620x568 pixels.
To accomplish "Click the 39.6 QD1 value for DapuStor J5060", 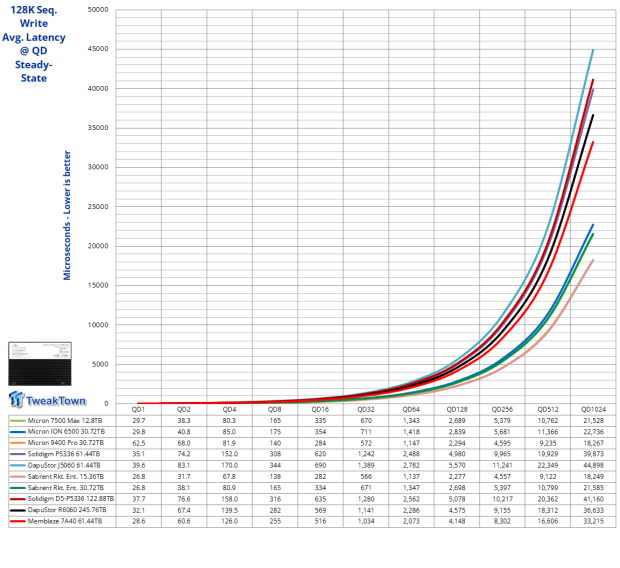I will pos(138,465).
